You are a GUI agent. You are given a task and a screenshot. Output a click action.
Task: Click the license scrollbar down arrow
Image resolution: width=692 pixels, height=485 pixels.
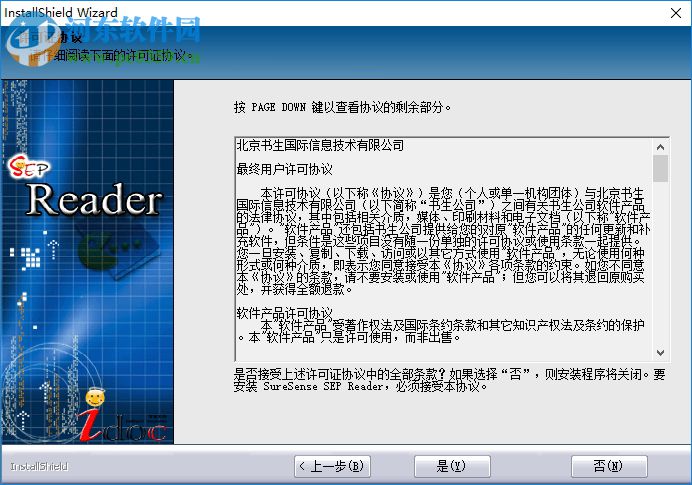(x=660, y=353)
